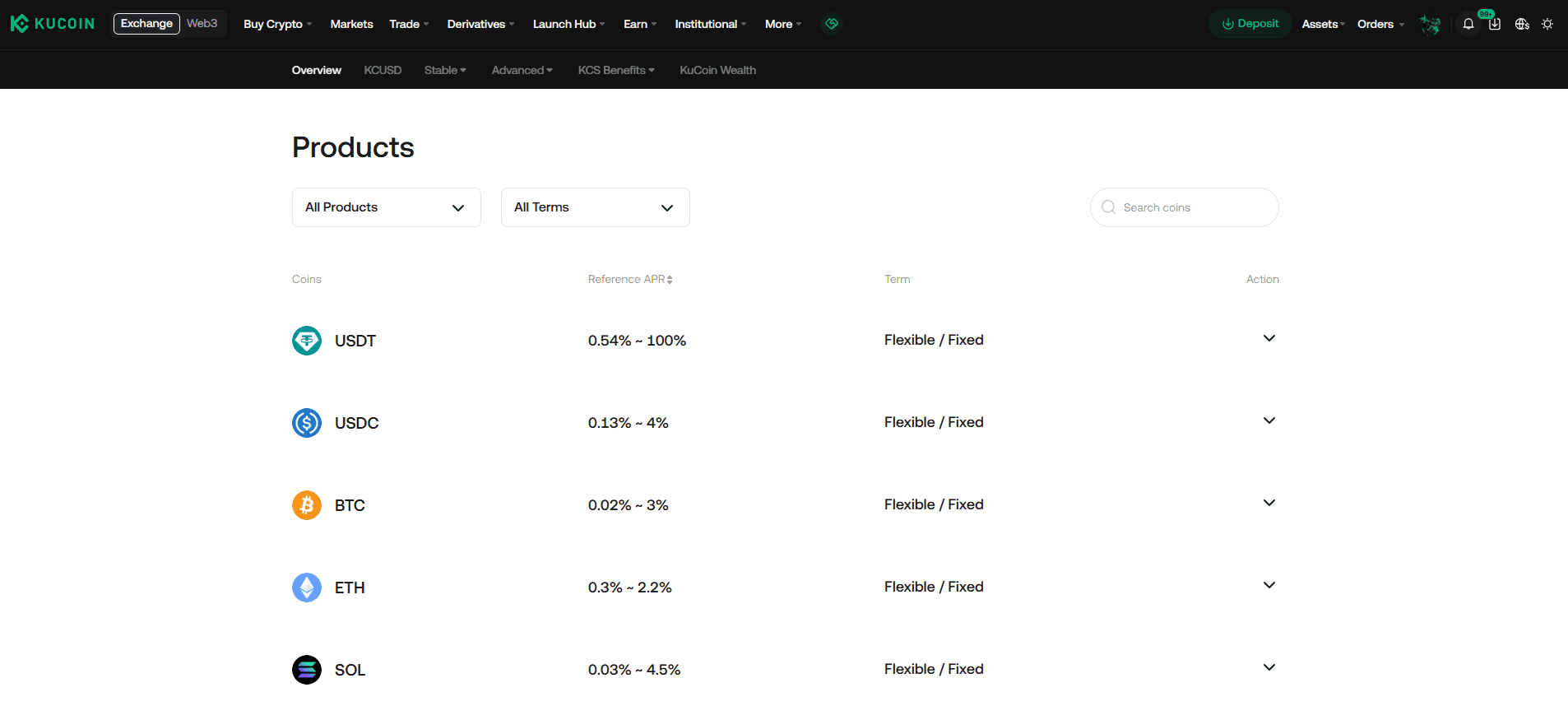Open the Stable submenu

[445, 70]
